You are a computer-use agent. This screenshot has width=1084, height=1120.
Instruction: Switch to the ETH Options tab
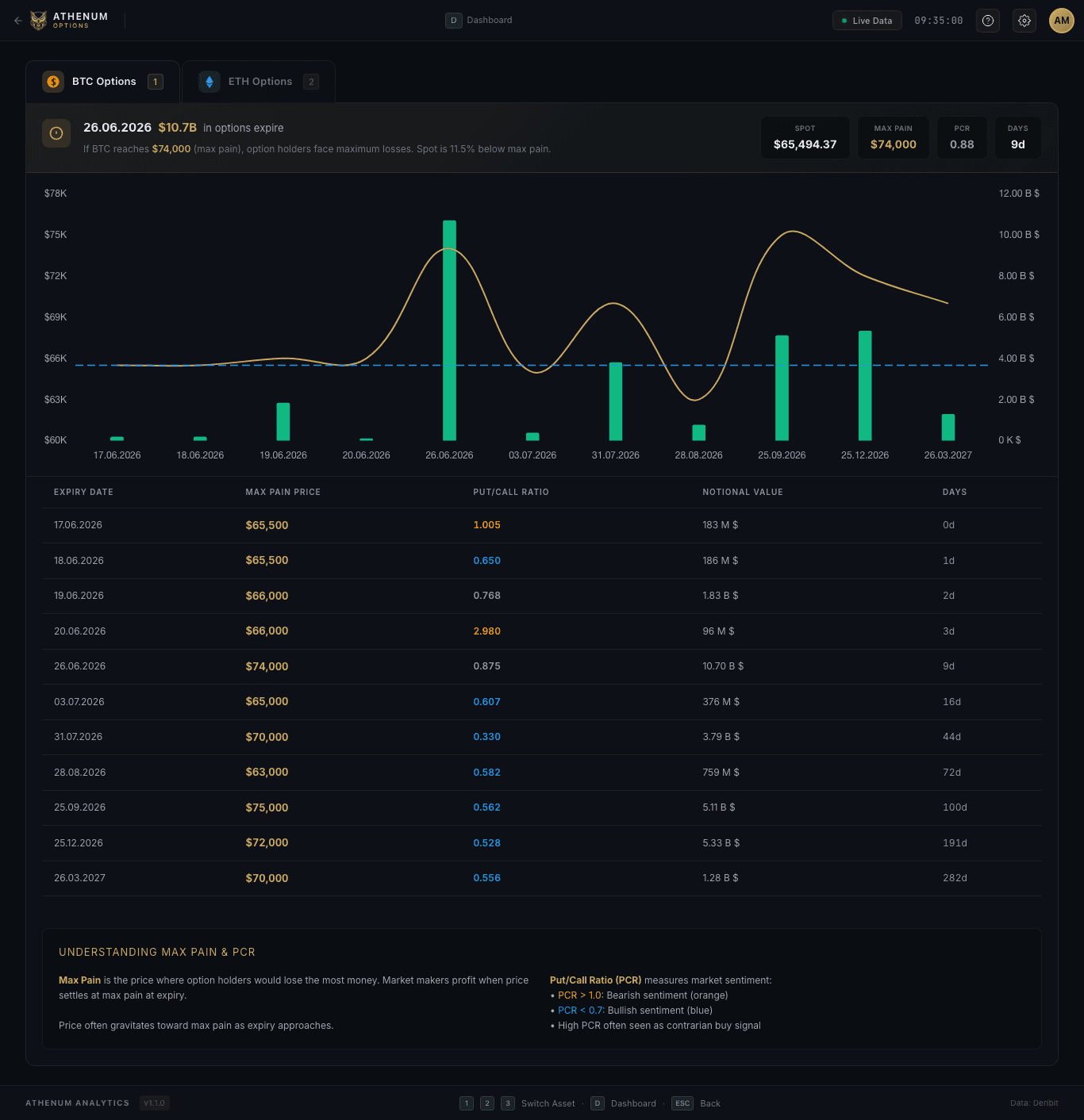click(x=259, y=82)
